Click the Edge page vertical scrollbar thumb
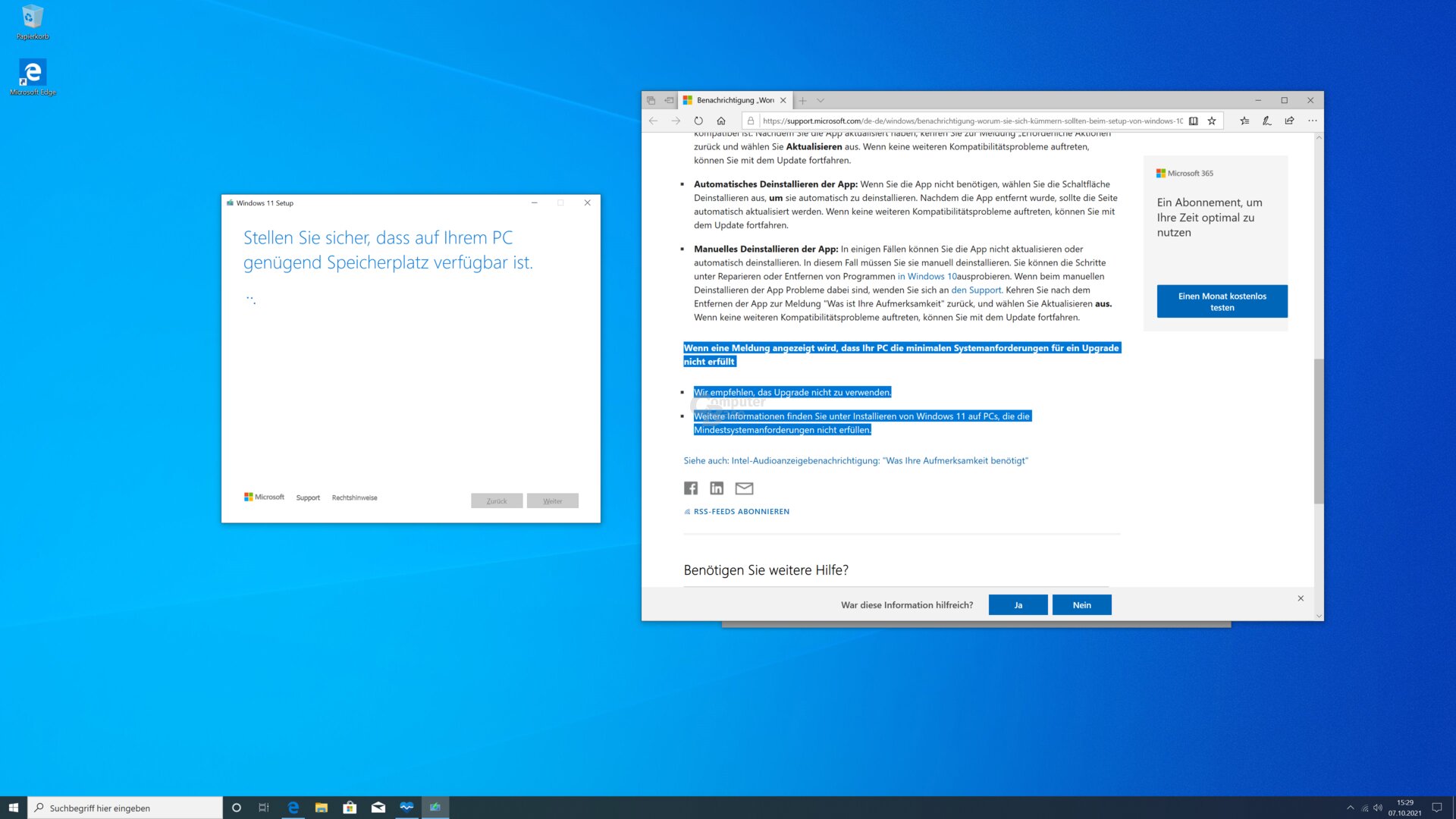 click(1319, 431)
